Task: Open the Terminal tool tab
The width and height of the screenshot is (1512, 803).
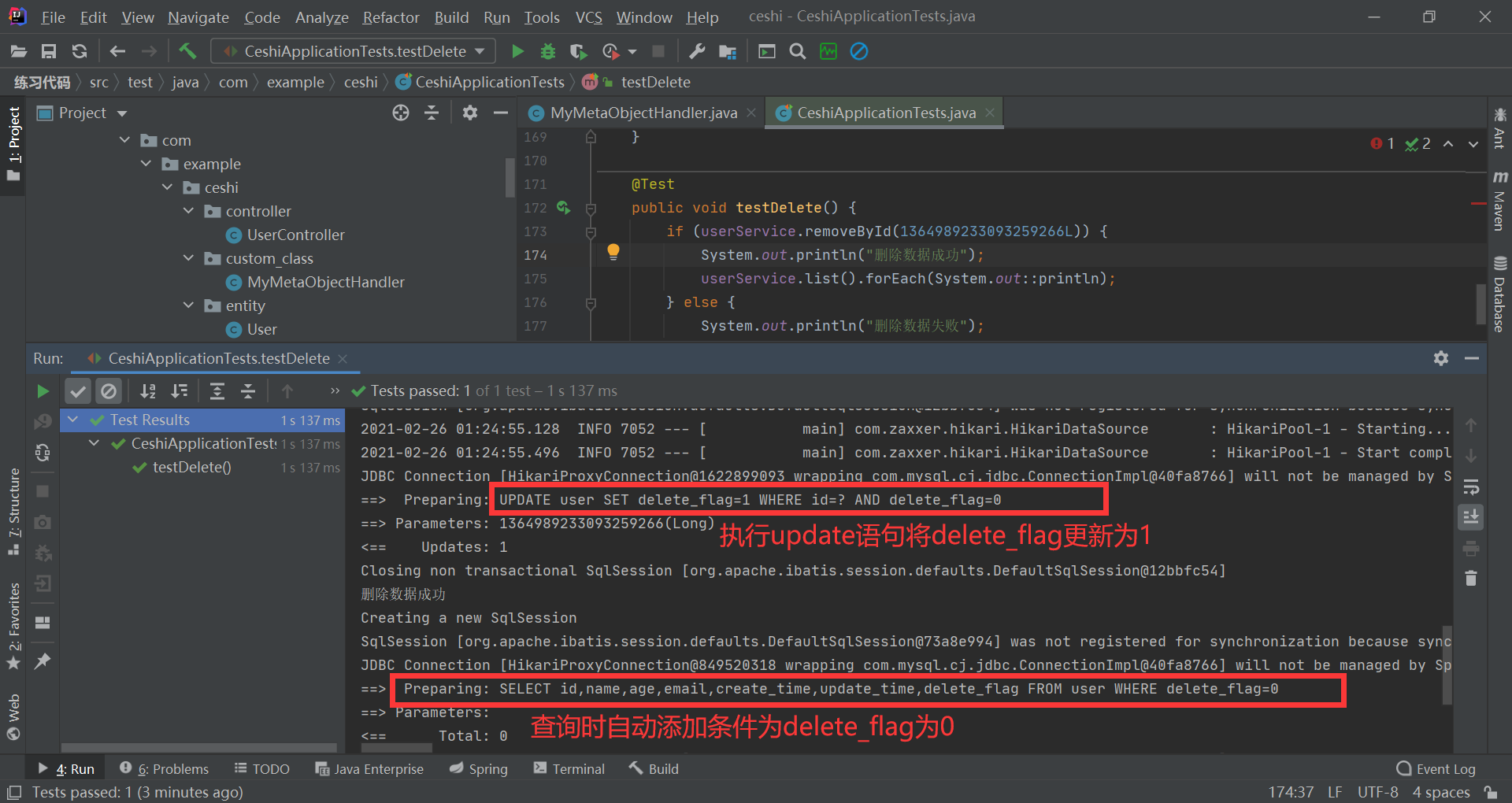Action: (569, 769)
